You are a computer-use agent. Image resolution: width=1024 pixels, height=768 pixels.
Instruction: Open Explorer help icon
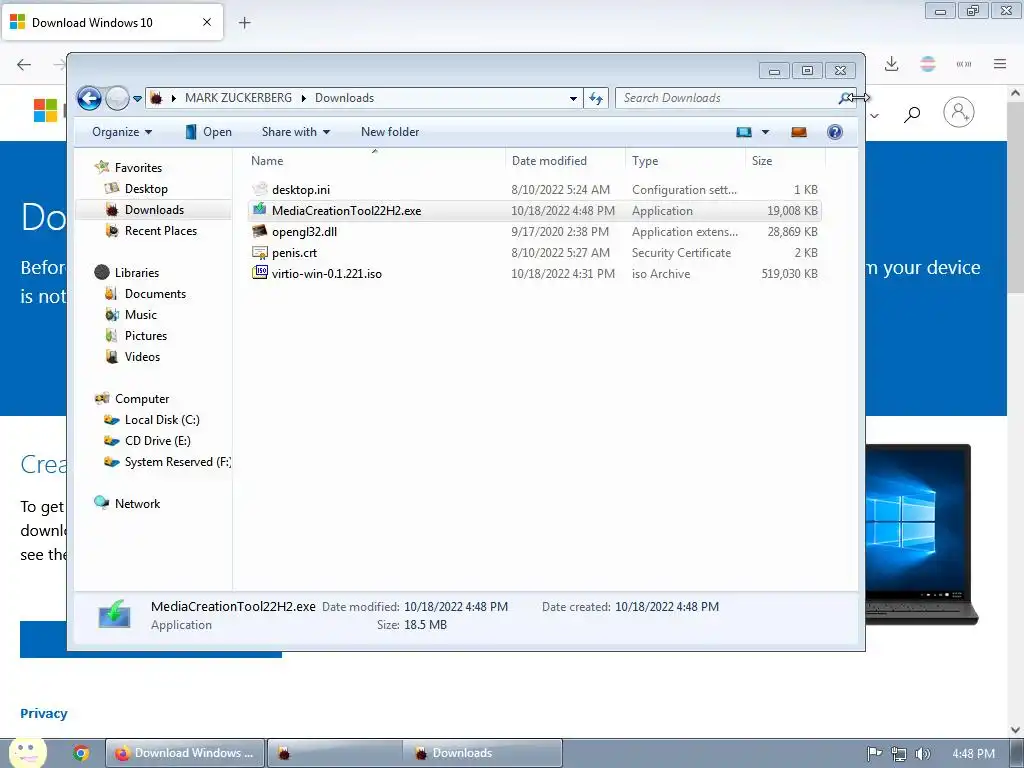click(x=835, y=132)
